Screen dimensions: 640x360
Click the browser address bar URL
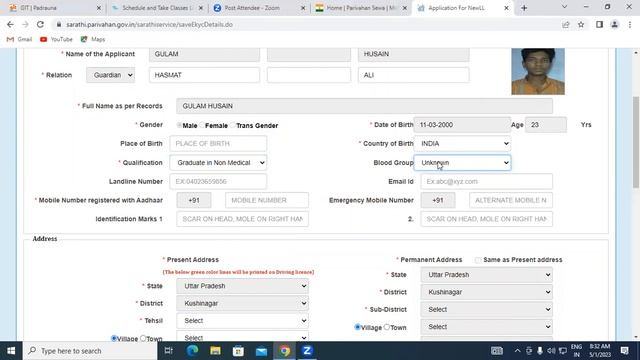pos(149,24)
